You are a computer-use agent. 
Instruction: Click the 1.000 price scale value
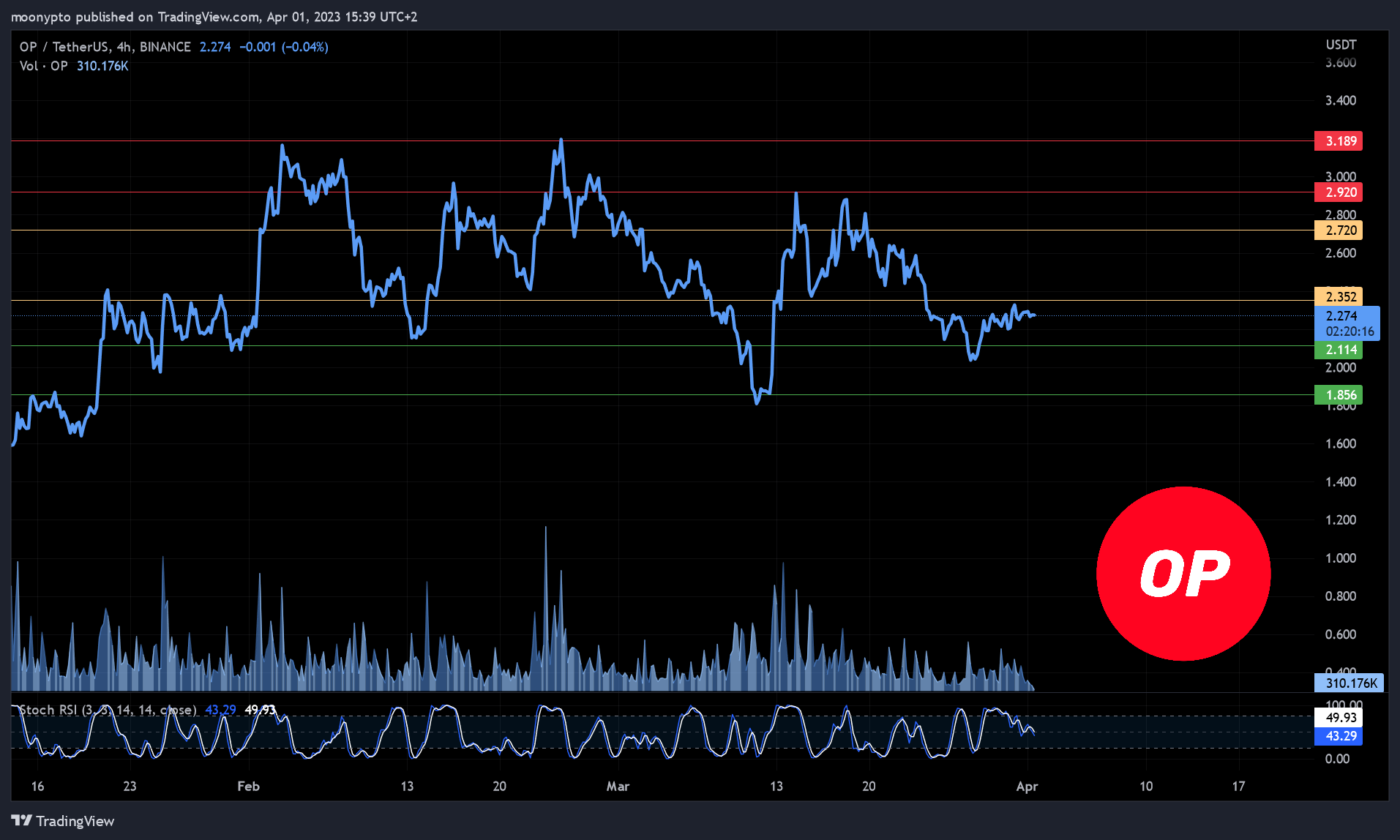(x=1341, y=558)
